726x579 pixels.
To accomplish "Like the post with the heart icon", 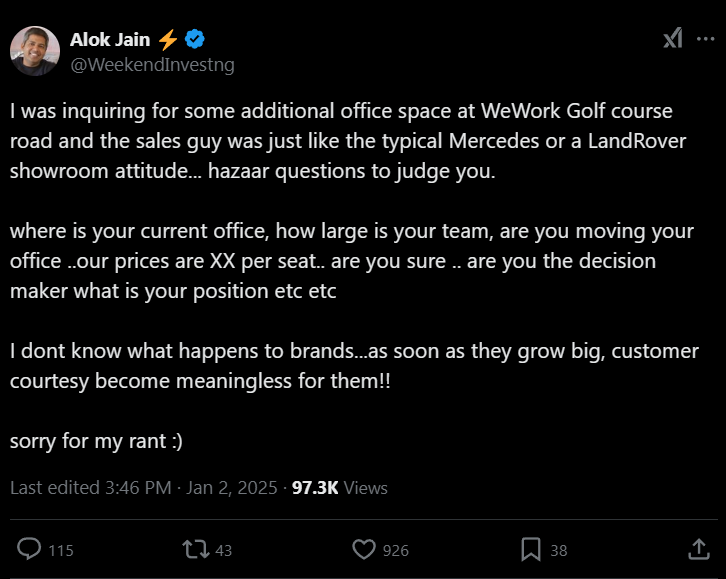I will pos(364,549).
